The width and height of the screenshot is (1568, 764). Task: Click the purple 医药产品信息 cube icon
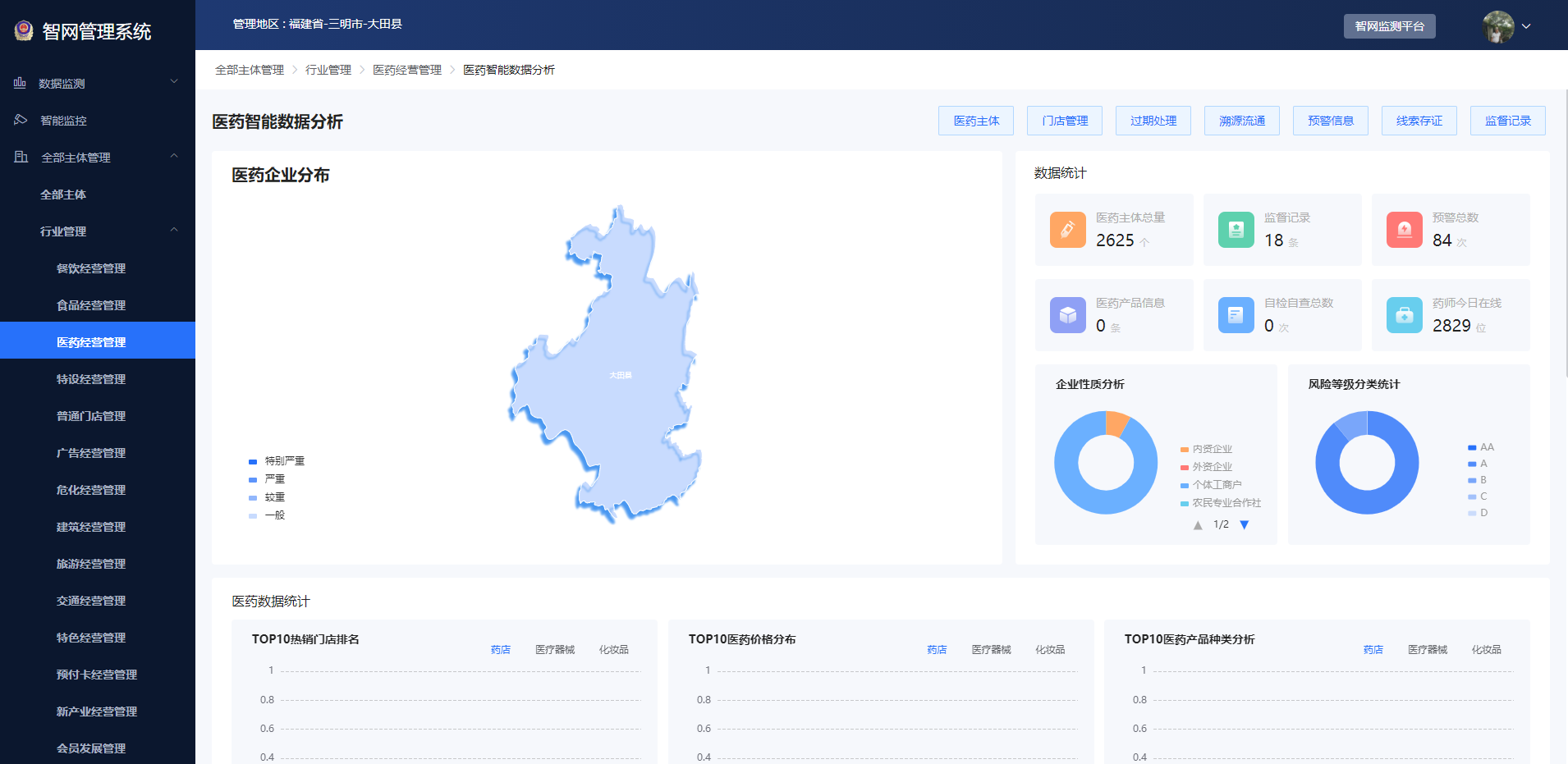[x=1067, y=315]
